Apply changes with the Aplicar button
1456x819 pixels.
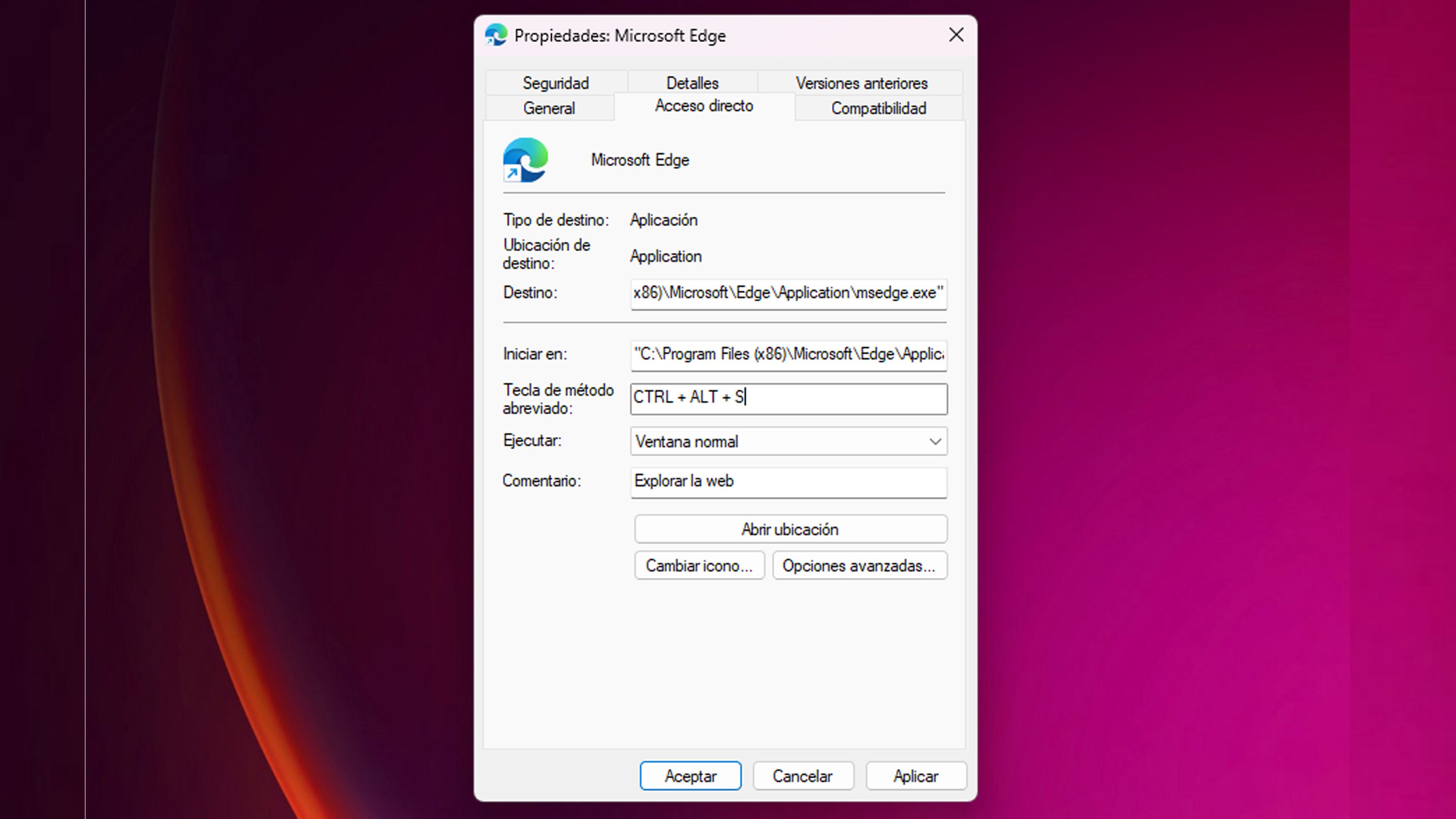click(916, 775)
